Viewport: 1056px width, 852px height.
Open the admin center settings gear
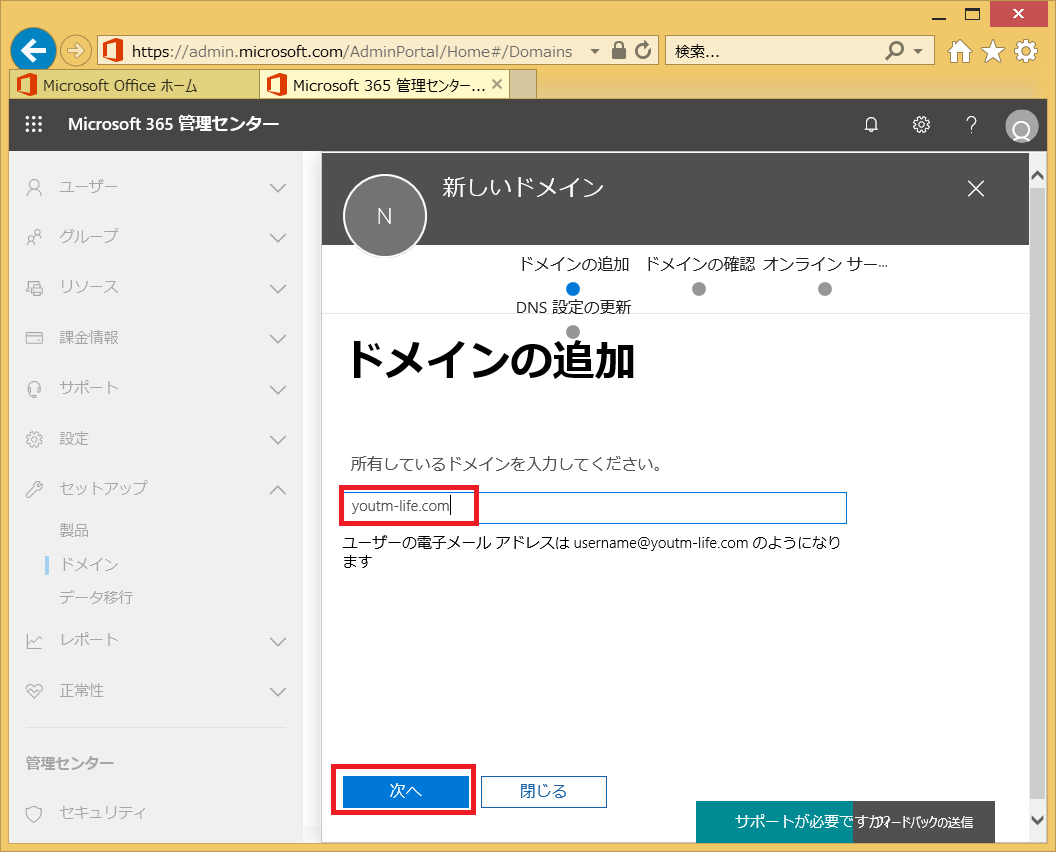click(x=921, y=125)
